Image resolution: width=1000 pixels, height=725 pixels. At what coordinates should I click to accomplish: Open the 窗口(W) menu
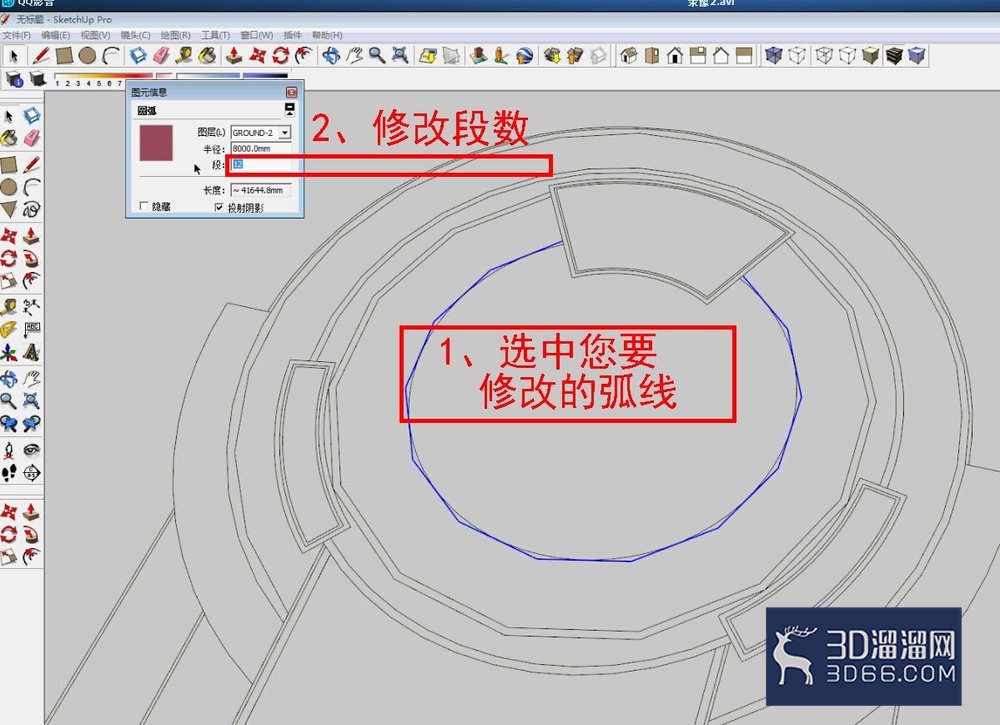point(256,35)
